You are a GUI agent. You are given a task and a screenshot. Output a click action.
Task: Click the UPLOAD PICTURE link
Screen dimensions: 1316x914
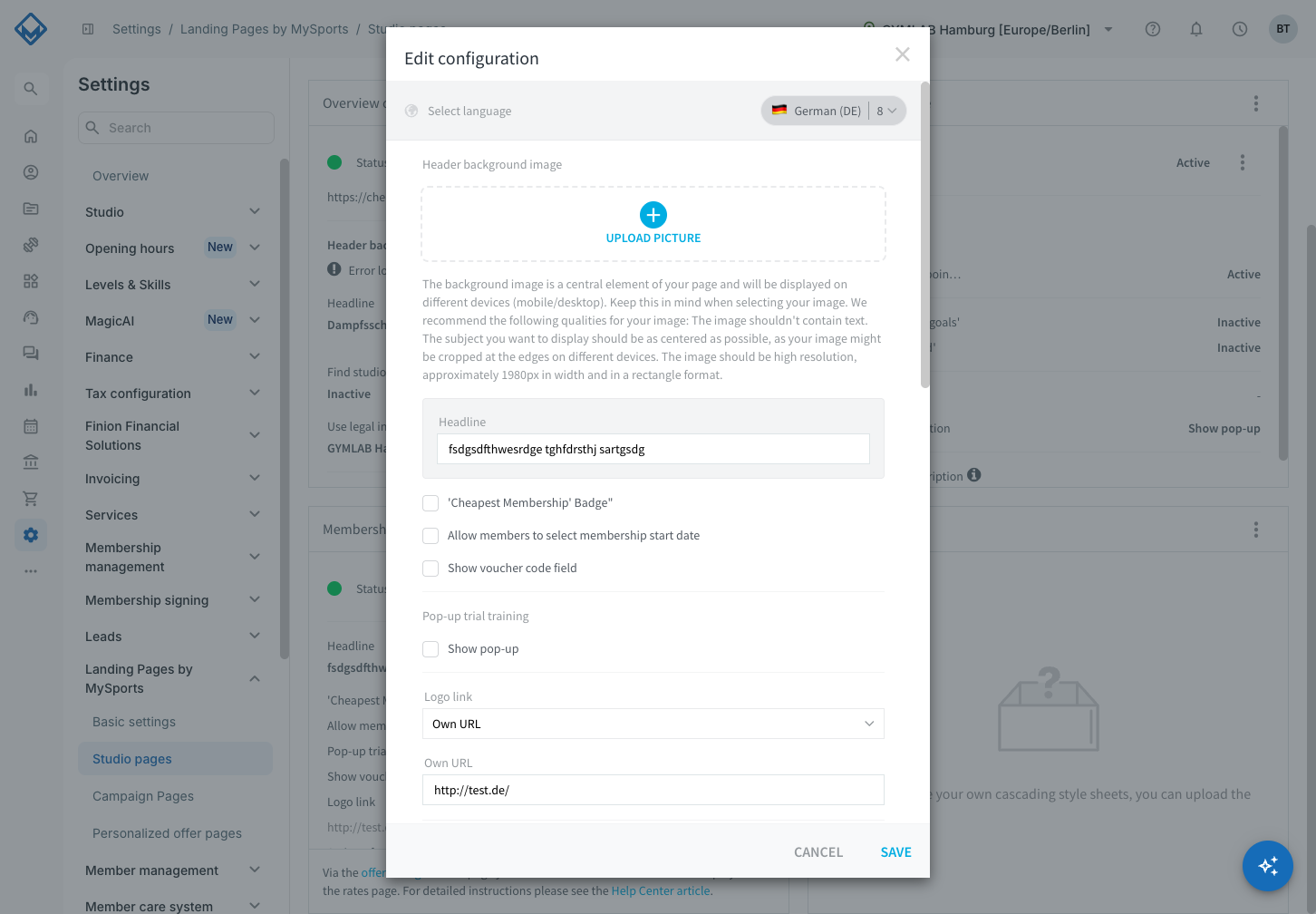pos(653,238)
